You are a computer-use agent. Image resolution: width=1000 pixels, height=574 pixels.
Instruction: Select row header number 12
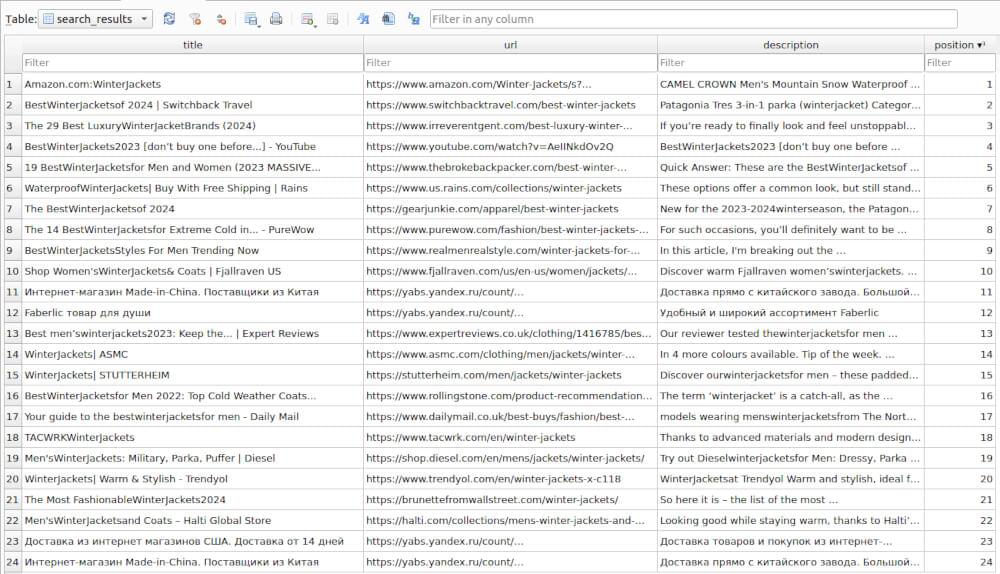coord(13,313)
